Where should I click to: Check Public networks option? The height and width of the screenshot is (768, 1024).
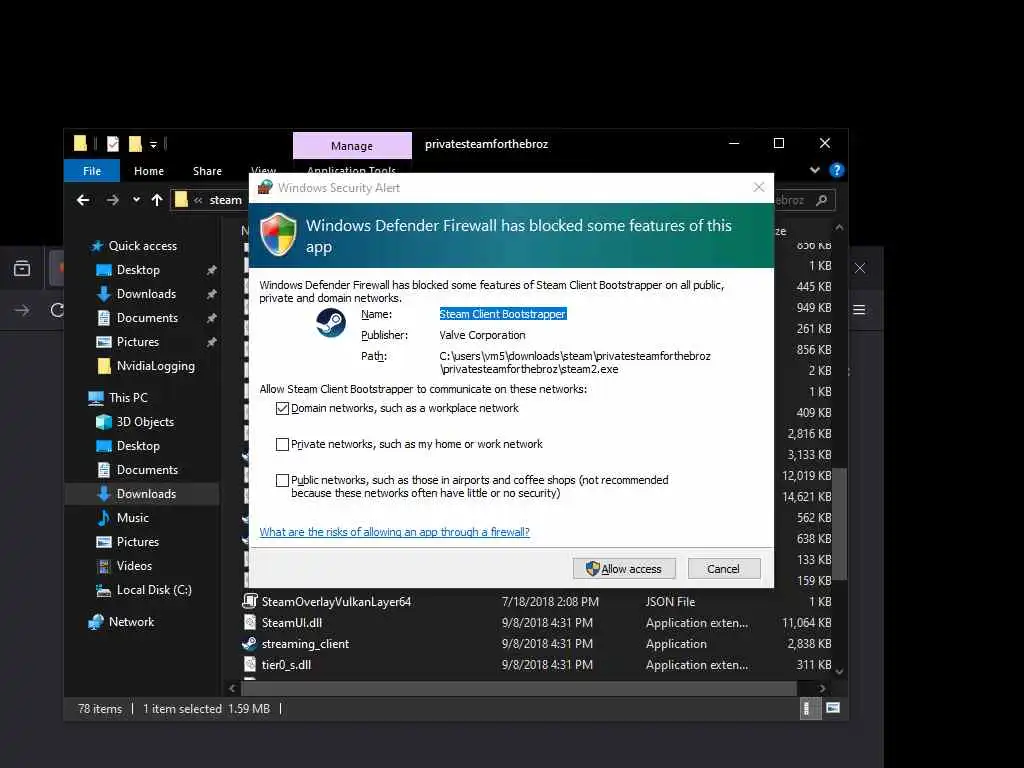[x=282, y=481]
